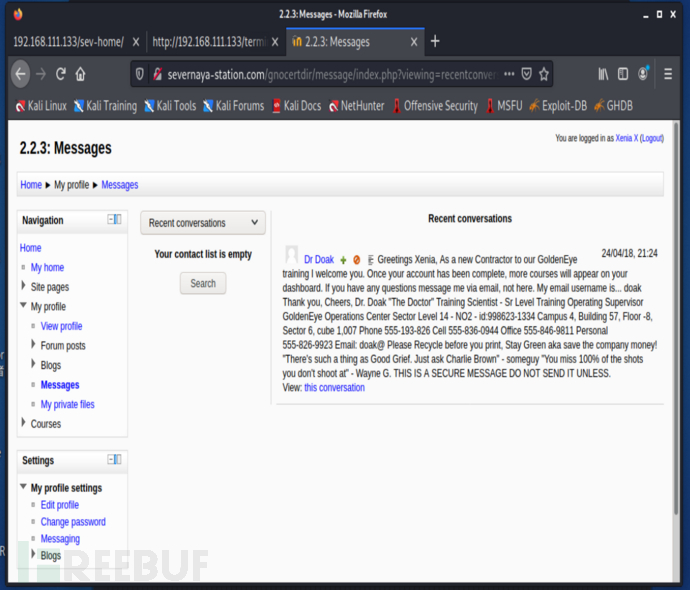Image resolution: width=690 pixels, height=590 pixels.
Task: Open the Library icon in toolbar
Action: (x=603, y=74)
